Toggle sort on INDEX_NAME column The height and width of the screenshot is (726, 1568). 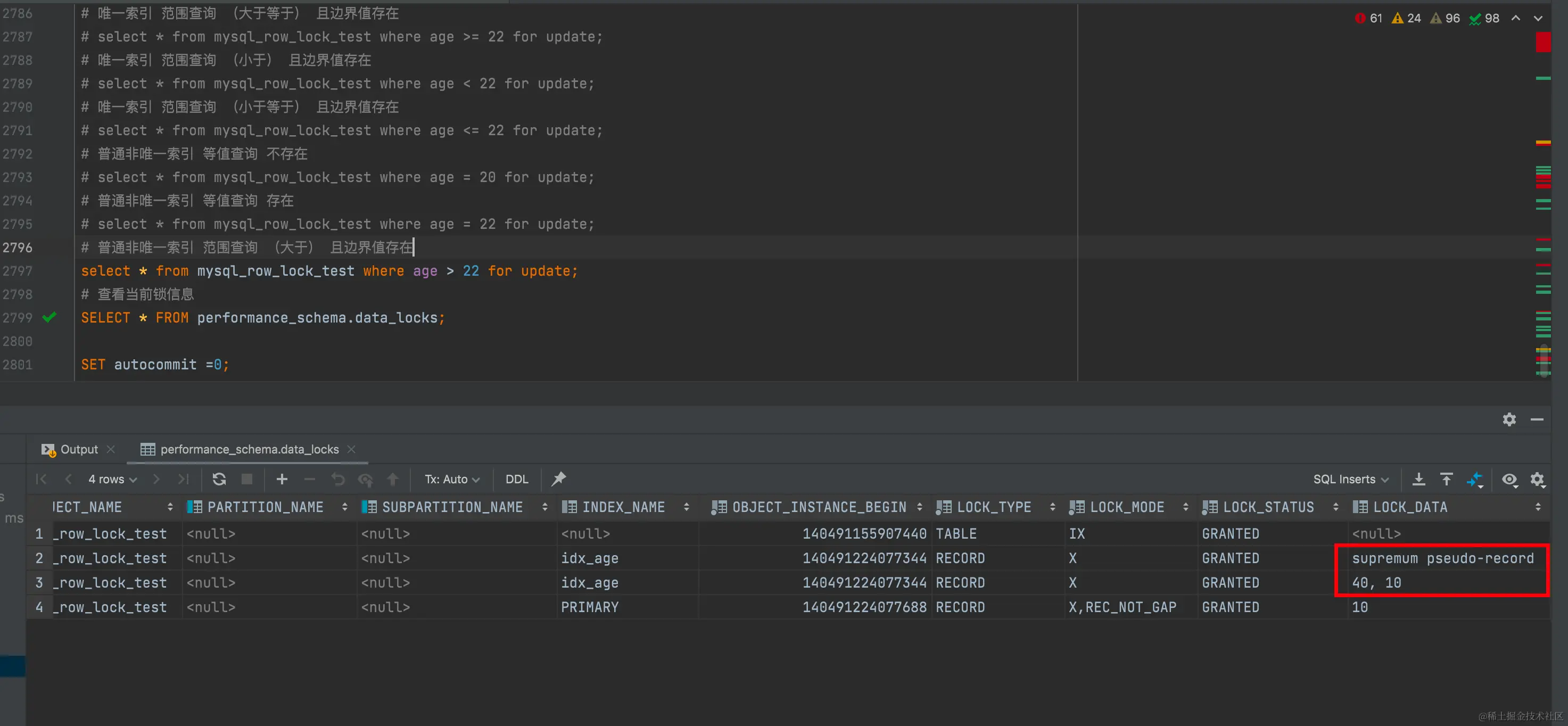[686, 507]
